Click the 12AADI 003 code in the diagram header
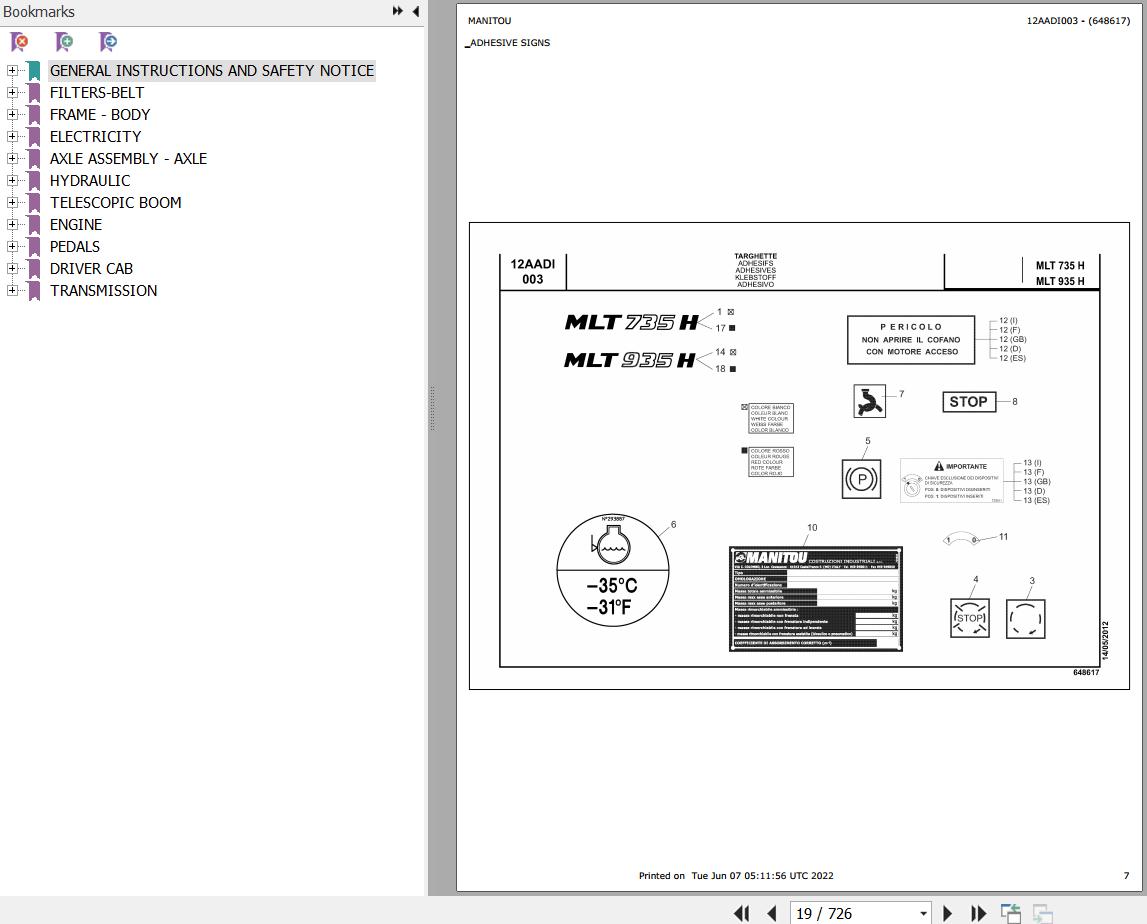1147x924 pixels. (533, 271)
